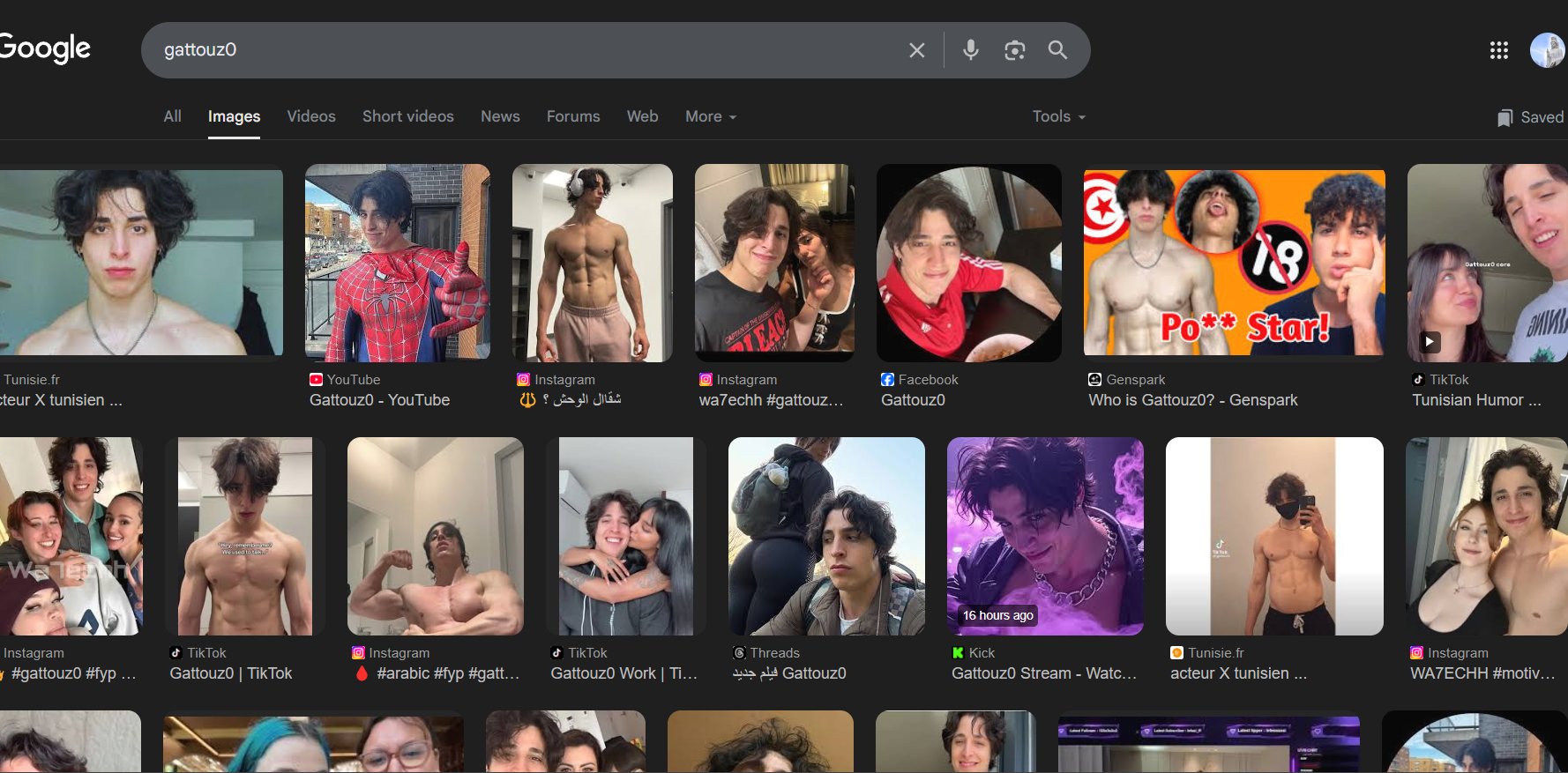Open the Forums tab
1568x773 pixels.
573,116
